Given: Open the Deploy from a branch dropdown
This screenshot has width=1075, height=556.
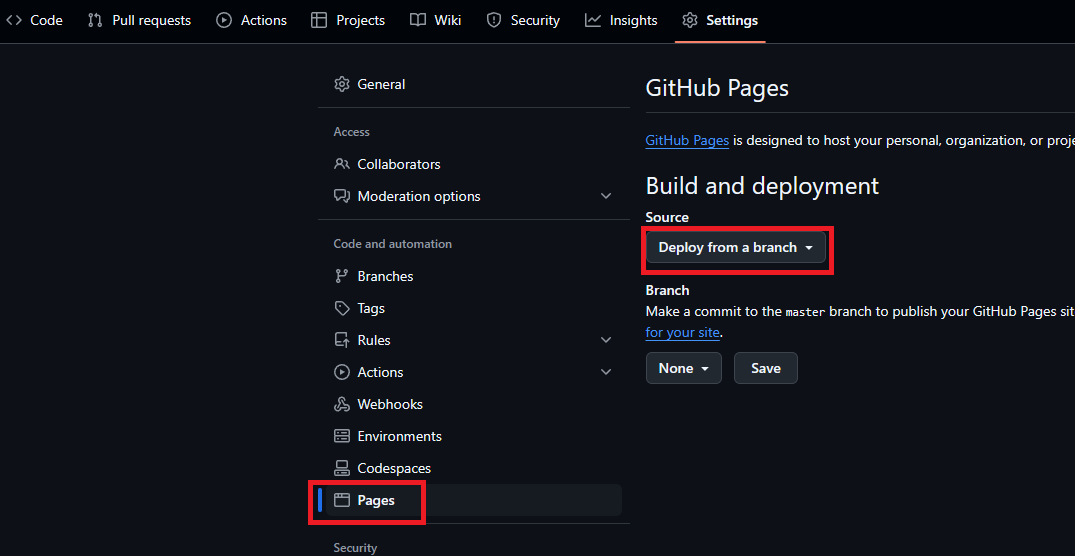Looking at the screenshot, I should click(x=735, y=247).
